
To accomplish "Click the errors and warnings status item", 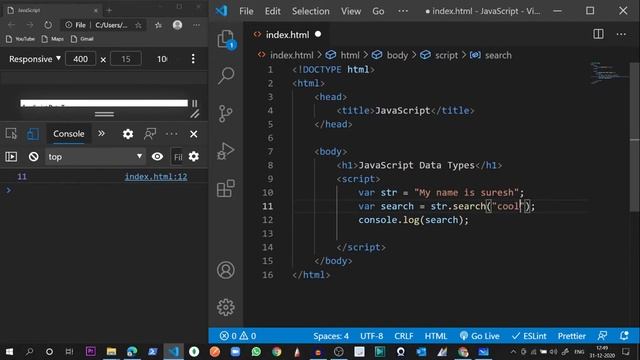I will [x=238, y=336].
